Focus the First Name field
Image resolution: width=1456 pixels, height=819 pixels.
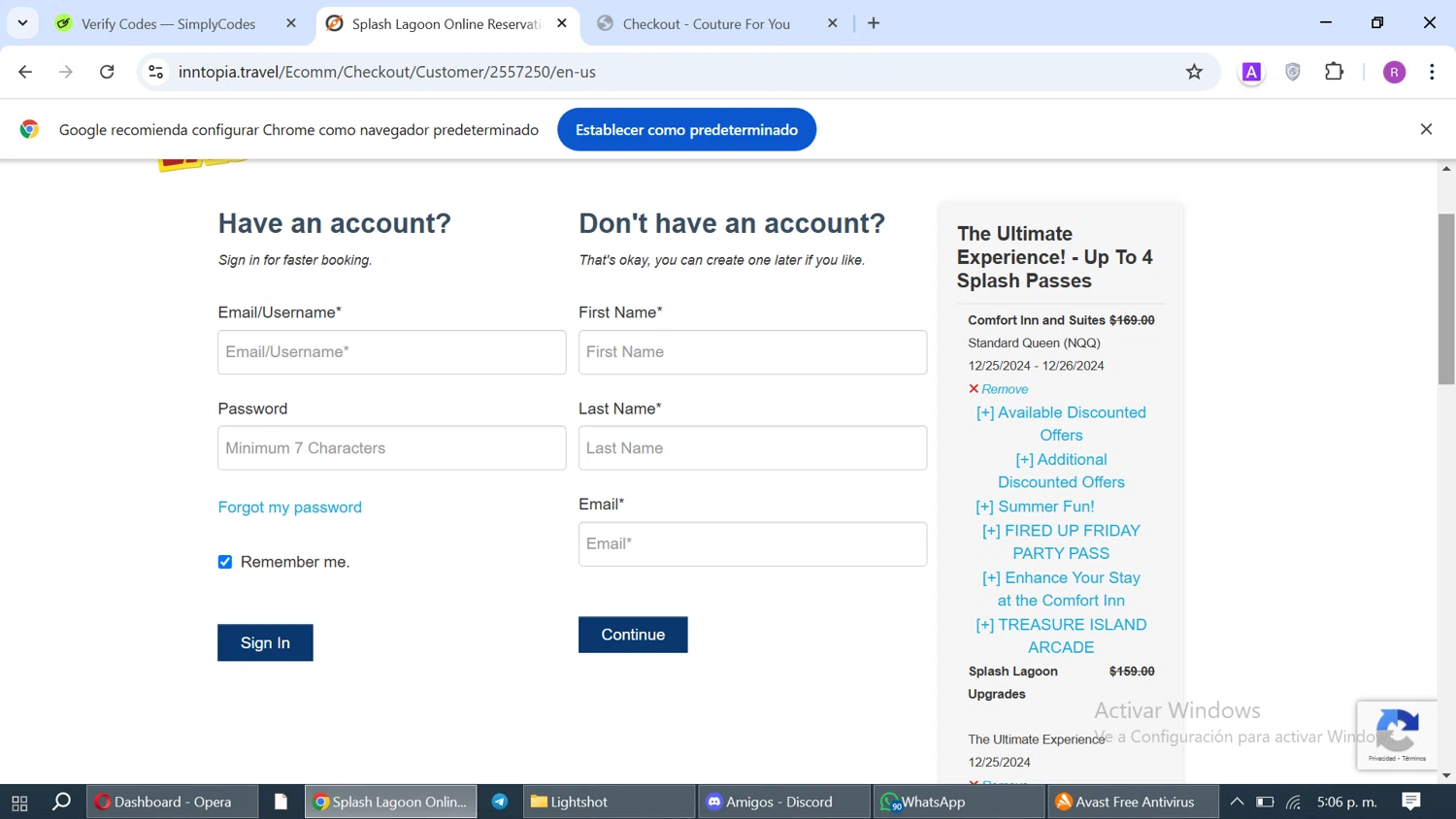click(752, 352)
